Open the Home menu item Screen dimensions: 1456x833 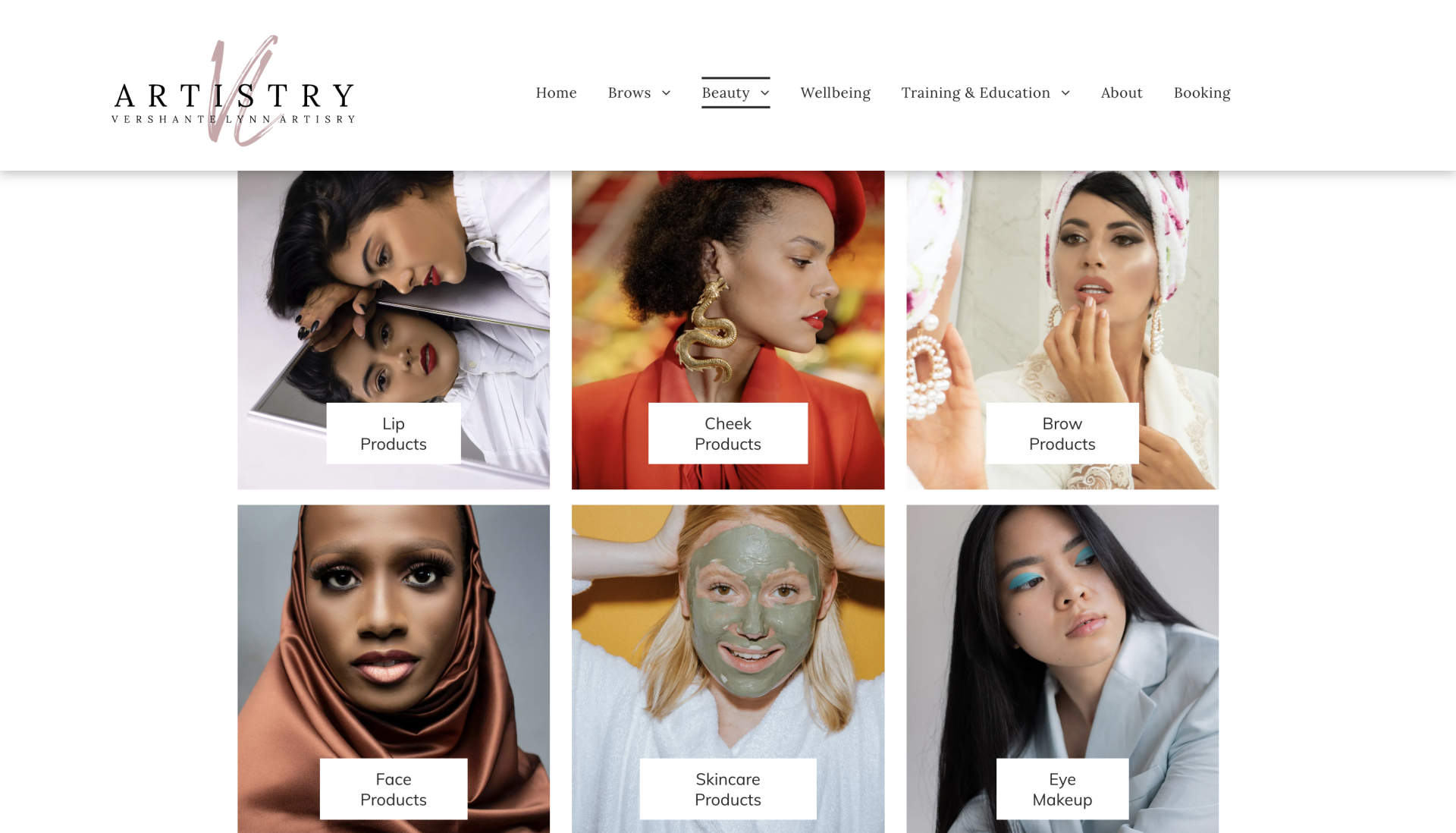click(x=556, y=93)
